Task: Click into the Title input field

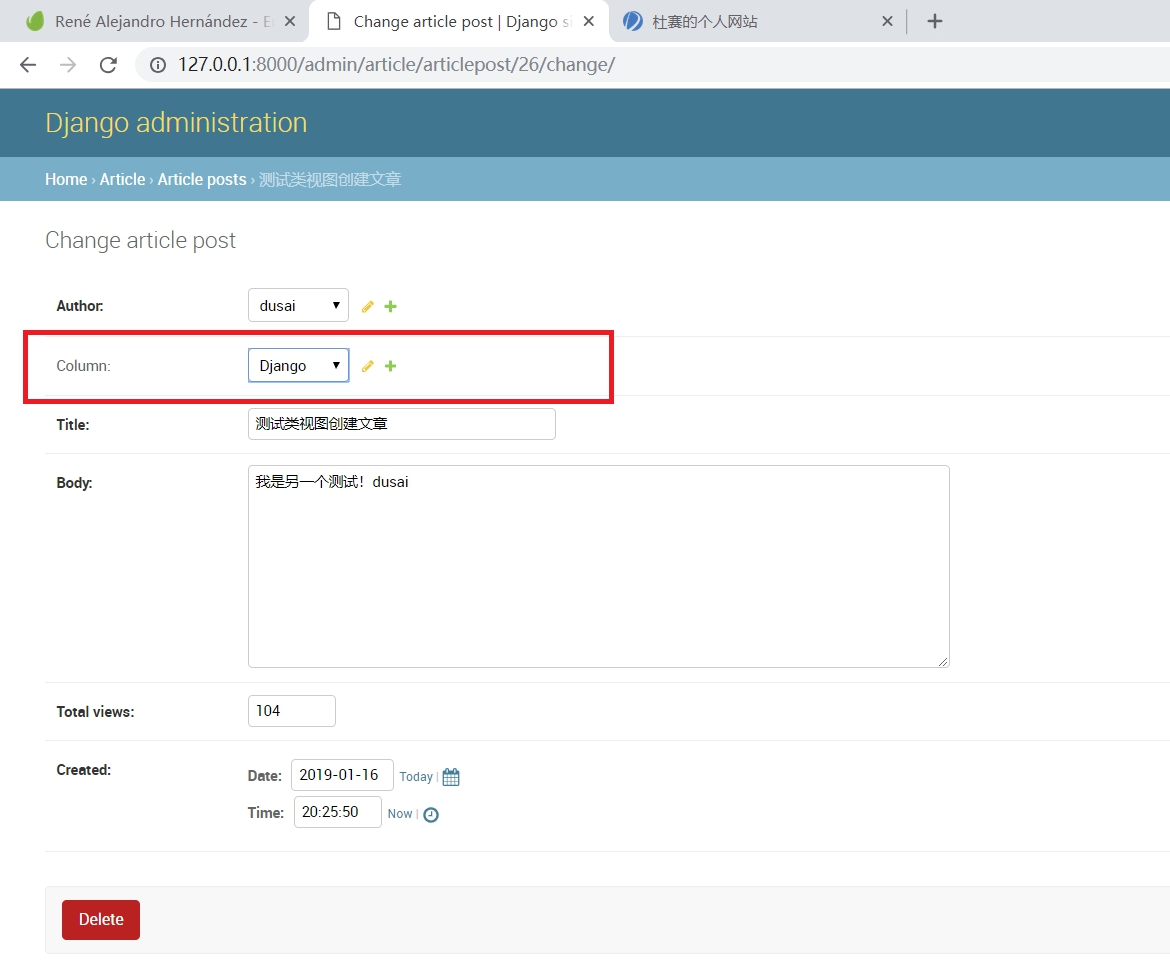Action: click(x=401, y=424)
